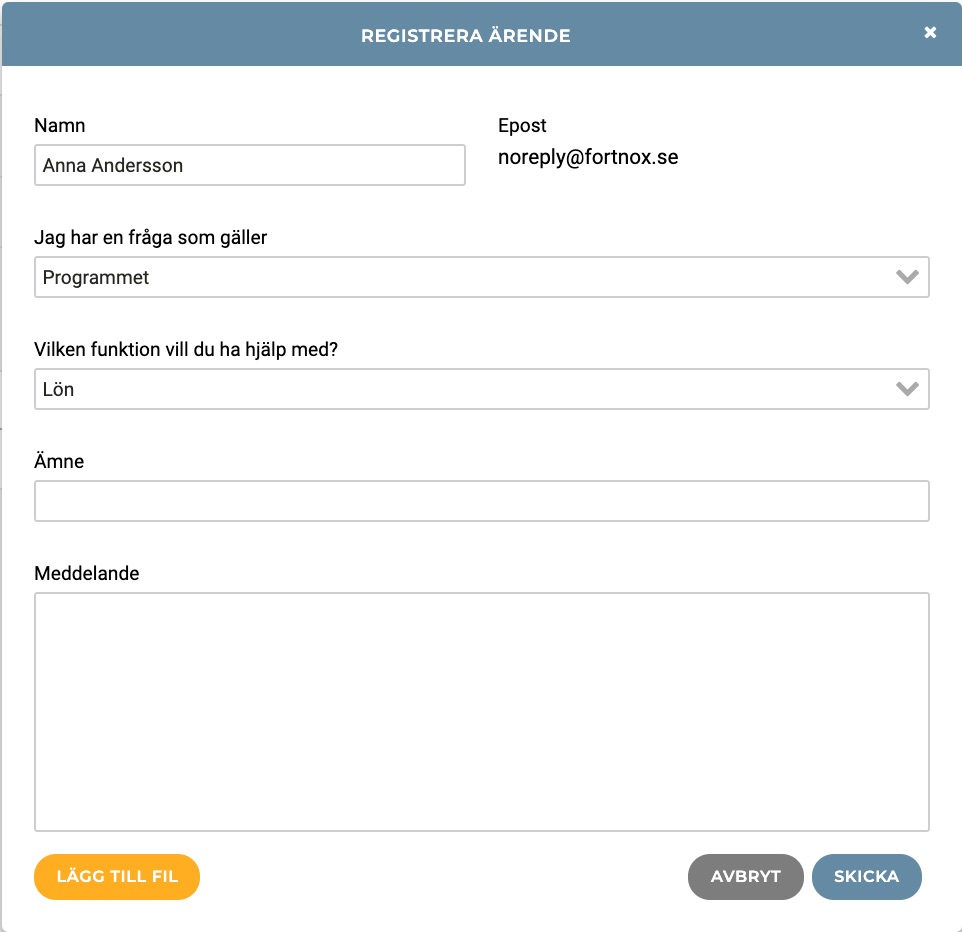Image resolution: width=962 pixels, height=932 pixels.
Task: Click the 'Jag har en fråga som gäller' label
Action: tap(150, 238)
